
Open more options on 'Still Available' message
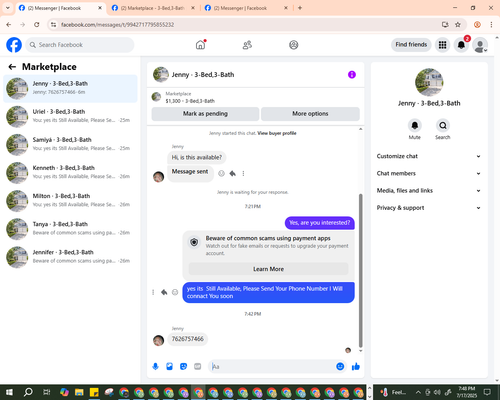coord(153,292)
